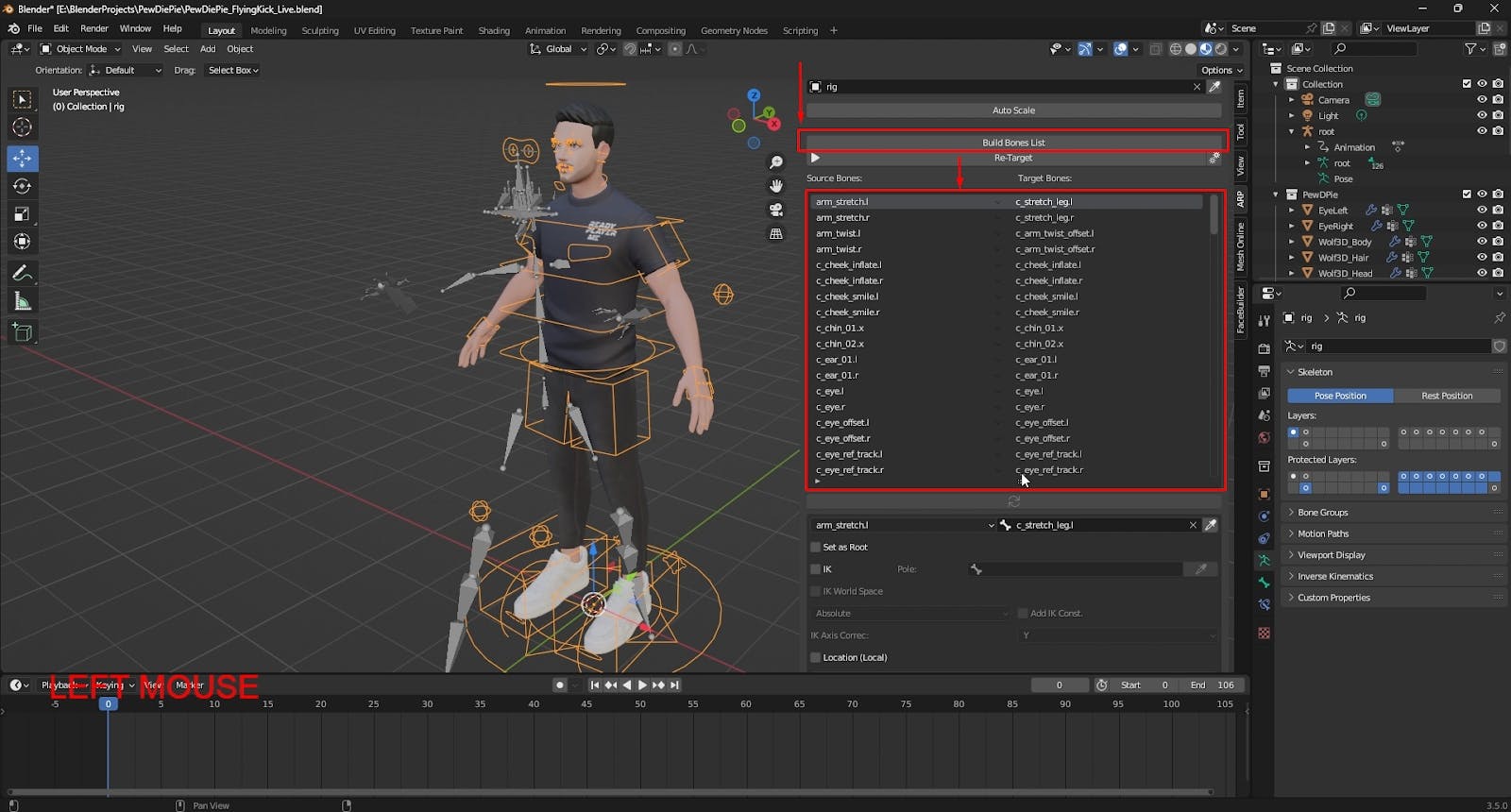Click the bone list vertical scrollbar

click(x=1214, y=215)
